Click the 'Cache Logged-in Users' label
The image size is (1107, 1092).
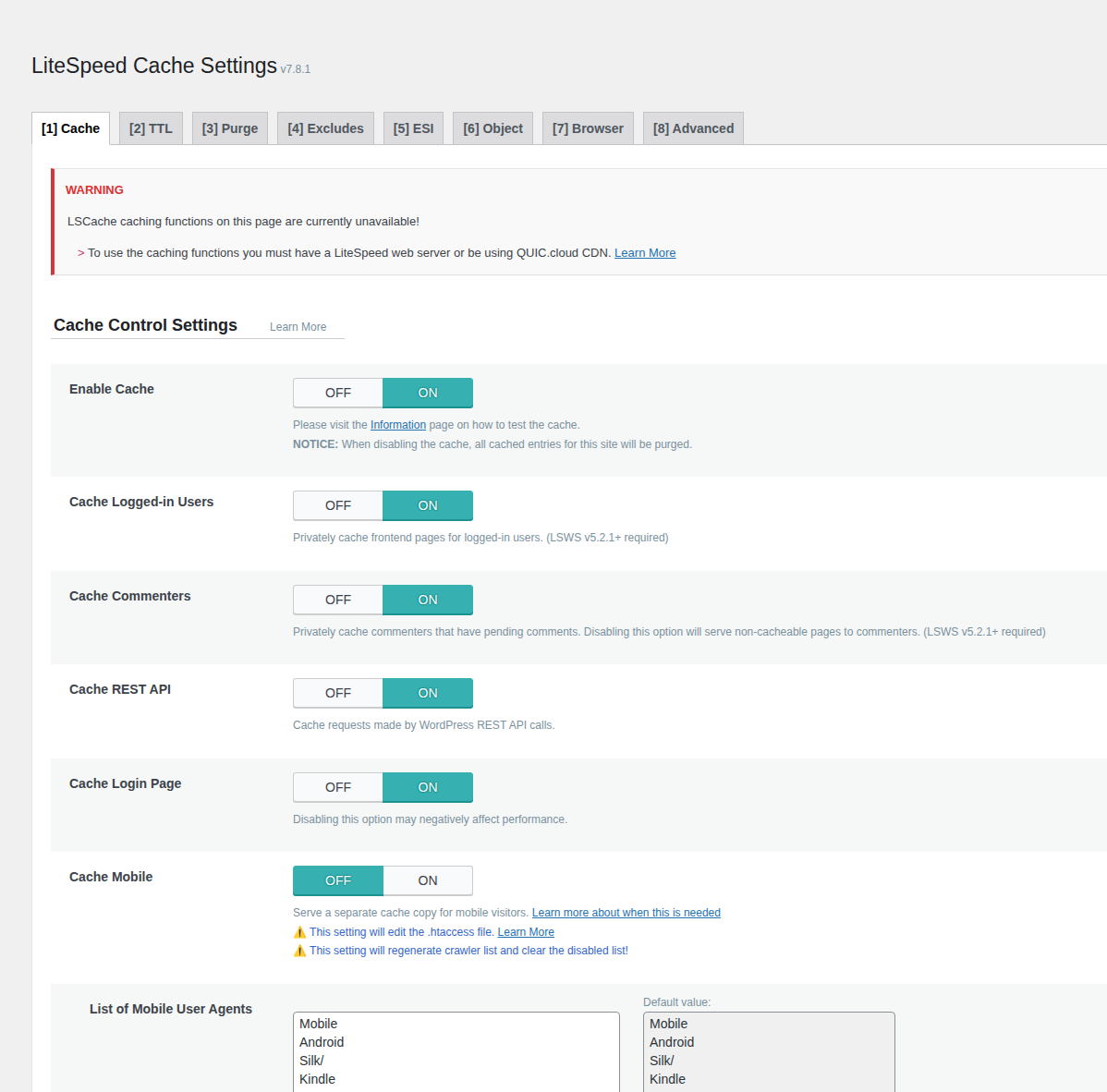coord(141,502)
